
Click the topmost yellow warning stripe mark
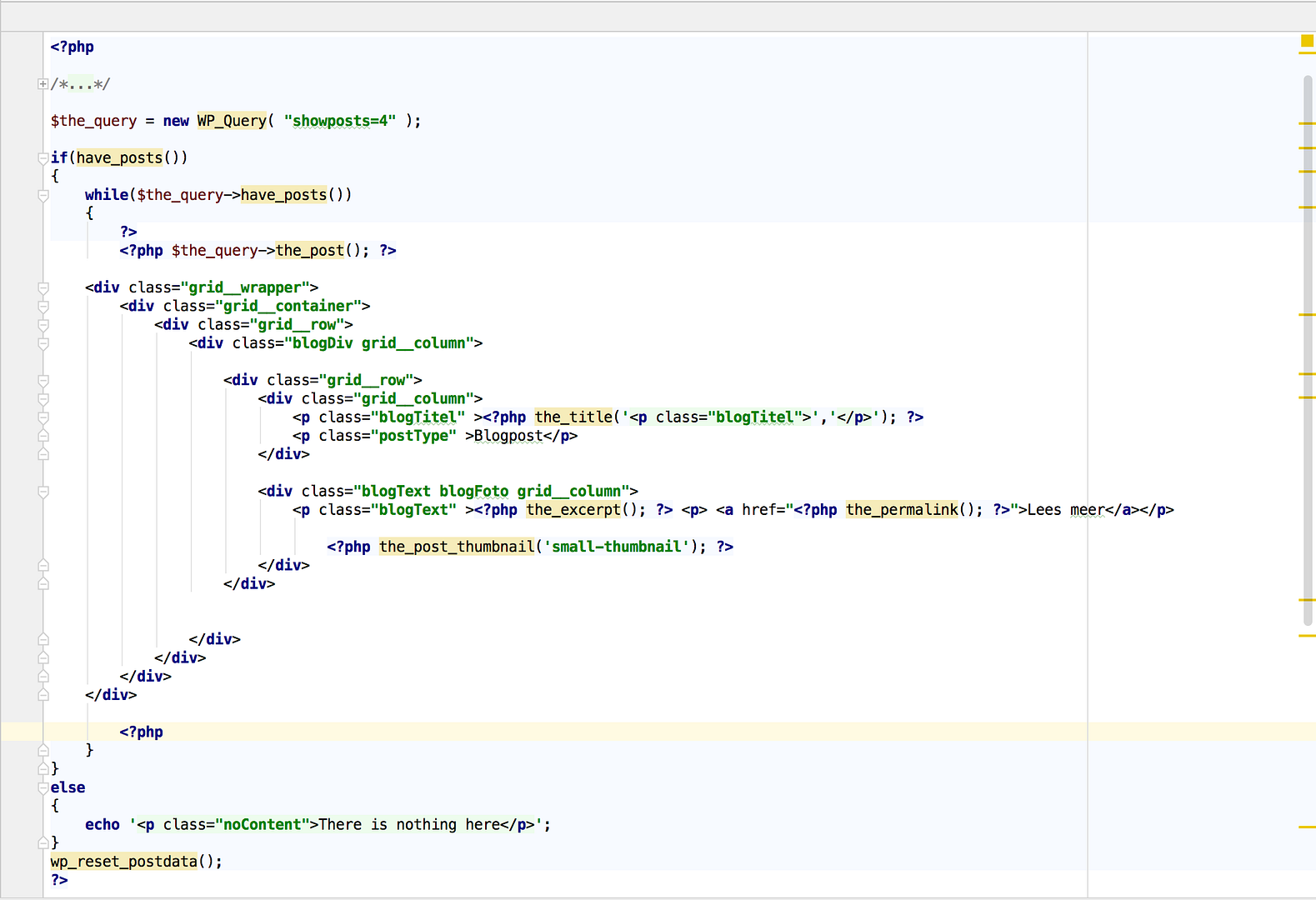pyautogui.click(x=1306, y=123)
